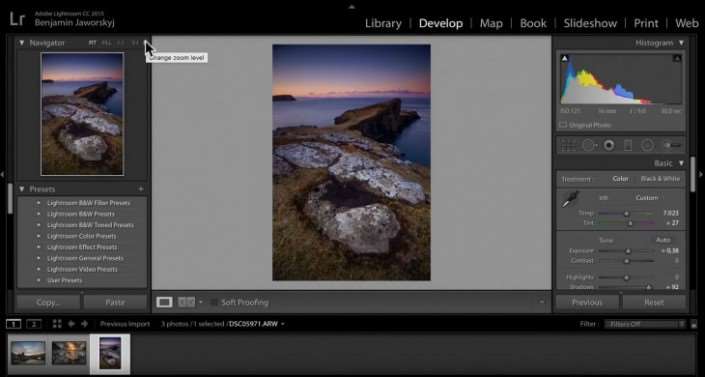The height and width of the screenshot is (377, 705).
Task: Open the Library module
Action: (x=383, y=23)
